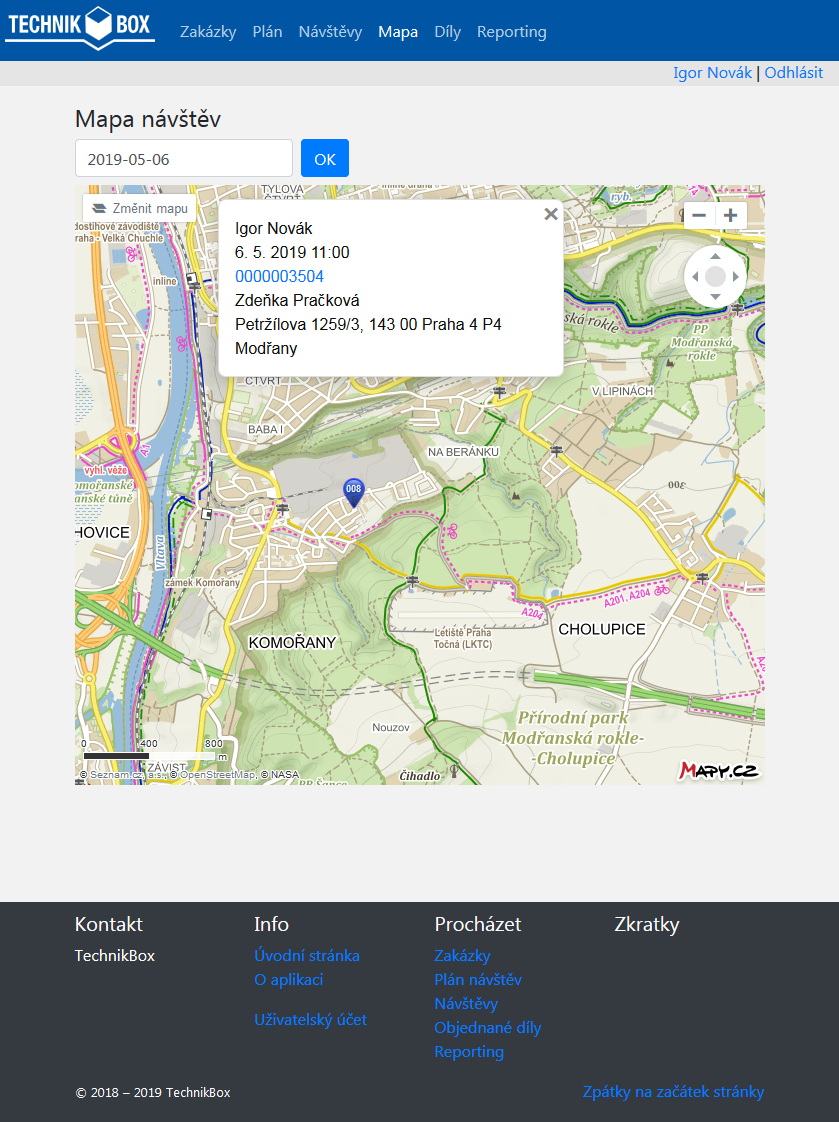Screen dimensions: 839x1122
Task: Close the visit info popup
Action: click(550, 214)
